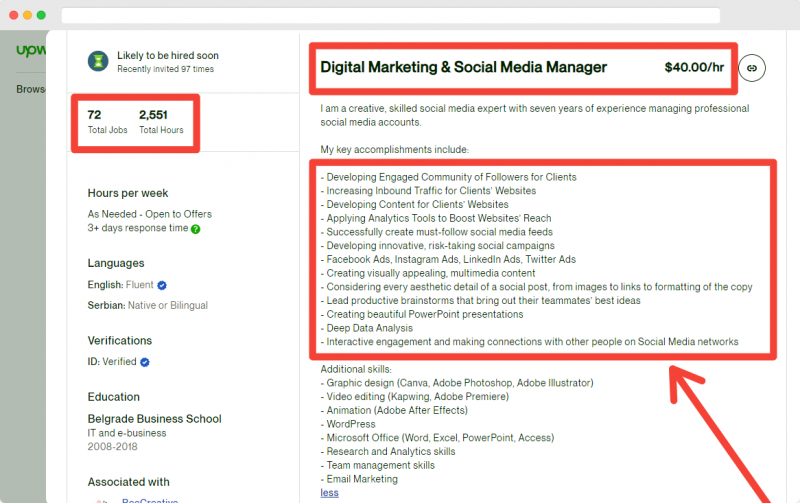Click 'Research and Analytics skills' line
The image size is (800, 503).
[x=388, y=452]
